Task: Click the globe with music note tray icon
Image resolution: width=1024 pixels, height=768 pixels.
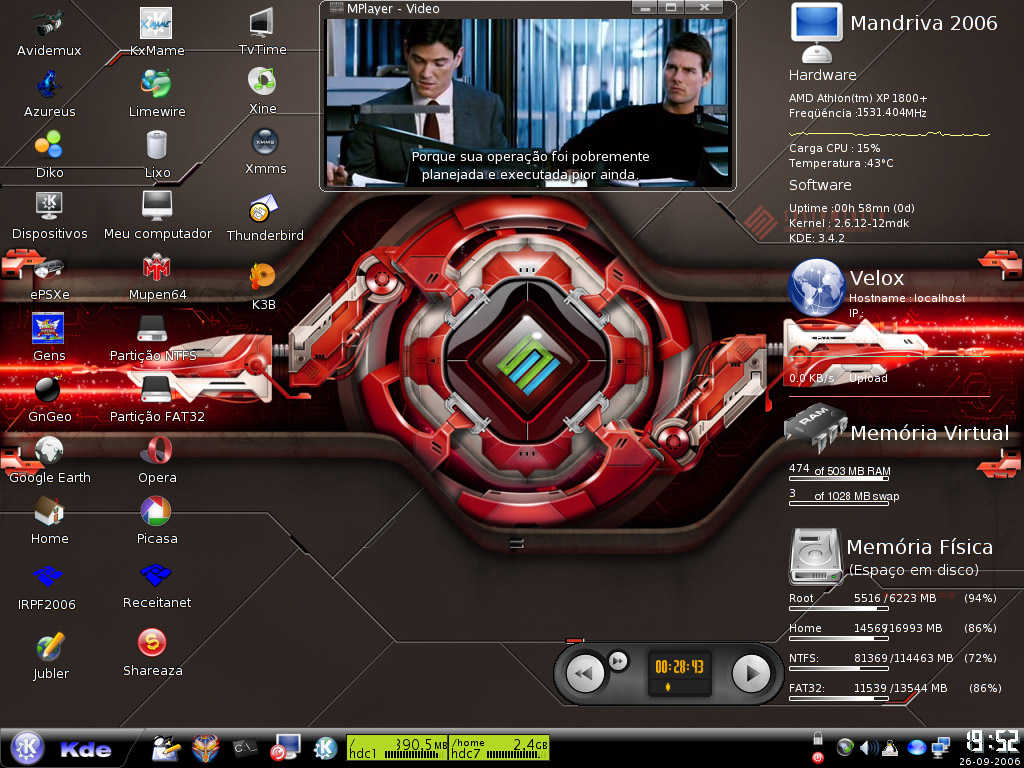Action: pyautogui.click(x=845, y=748)
